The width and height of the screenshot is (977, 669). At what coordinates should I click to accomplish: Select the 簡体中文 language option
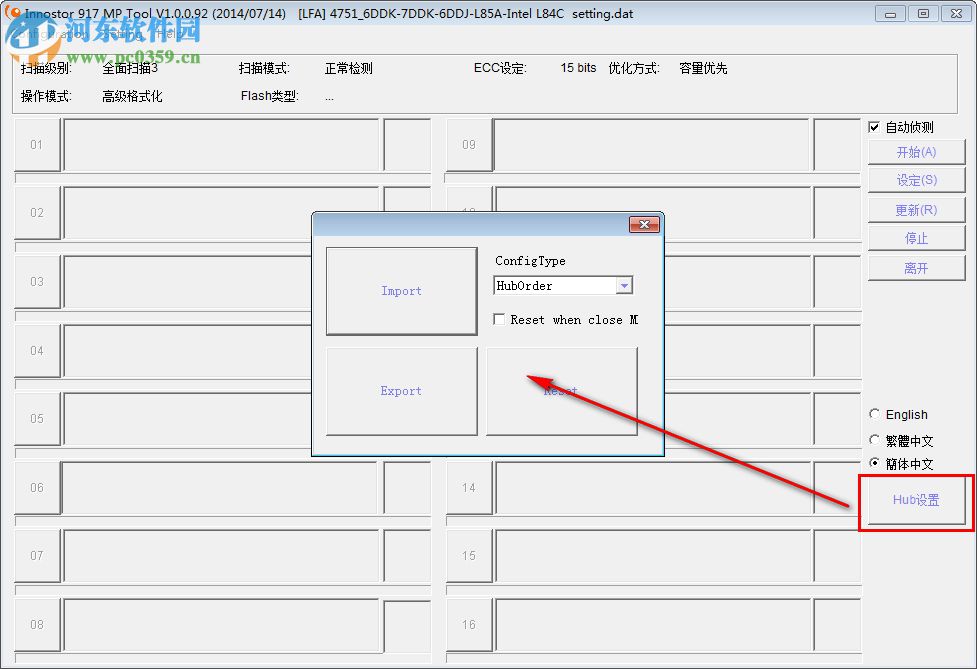874,463
